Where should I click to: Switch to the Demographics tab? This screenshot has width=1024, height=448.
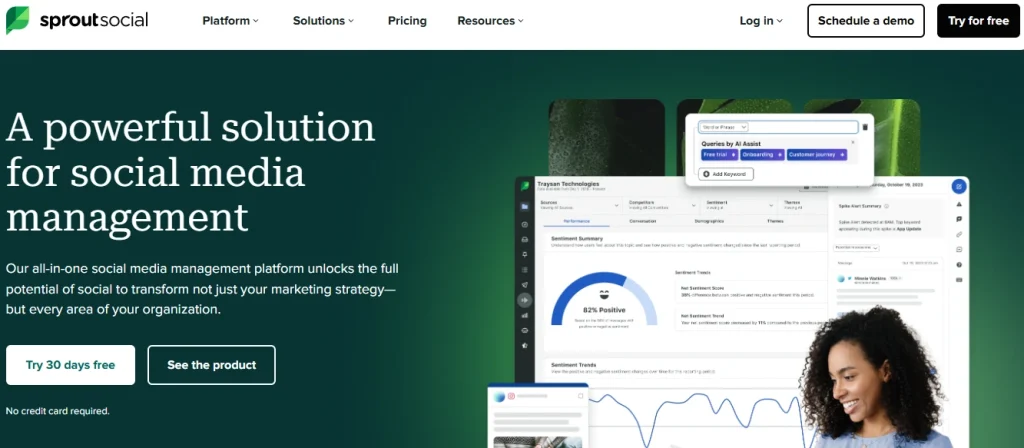click(709, 221)
